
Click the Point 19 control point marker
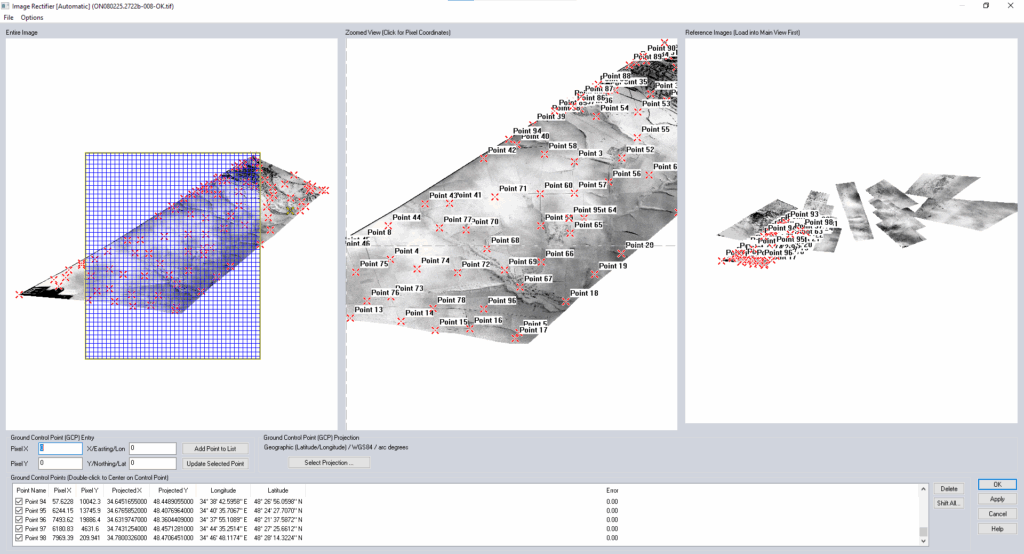[594, 272]
